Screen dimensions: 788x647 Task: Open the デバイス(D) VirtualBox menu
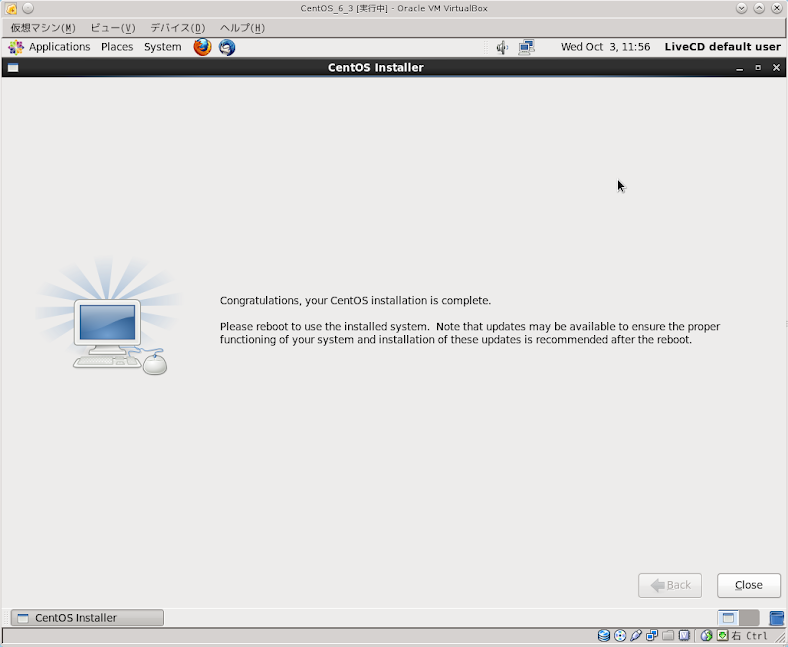click(x=178, y=28)
